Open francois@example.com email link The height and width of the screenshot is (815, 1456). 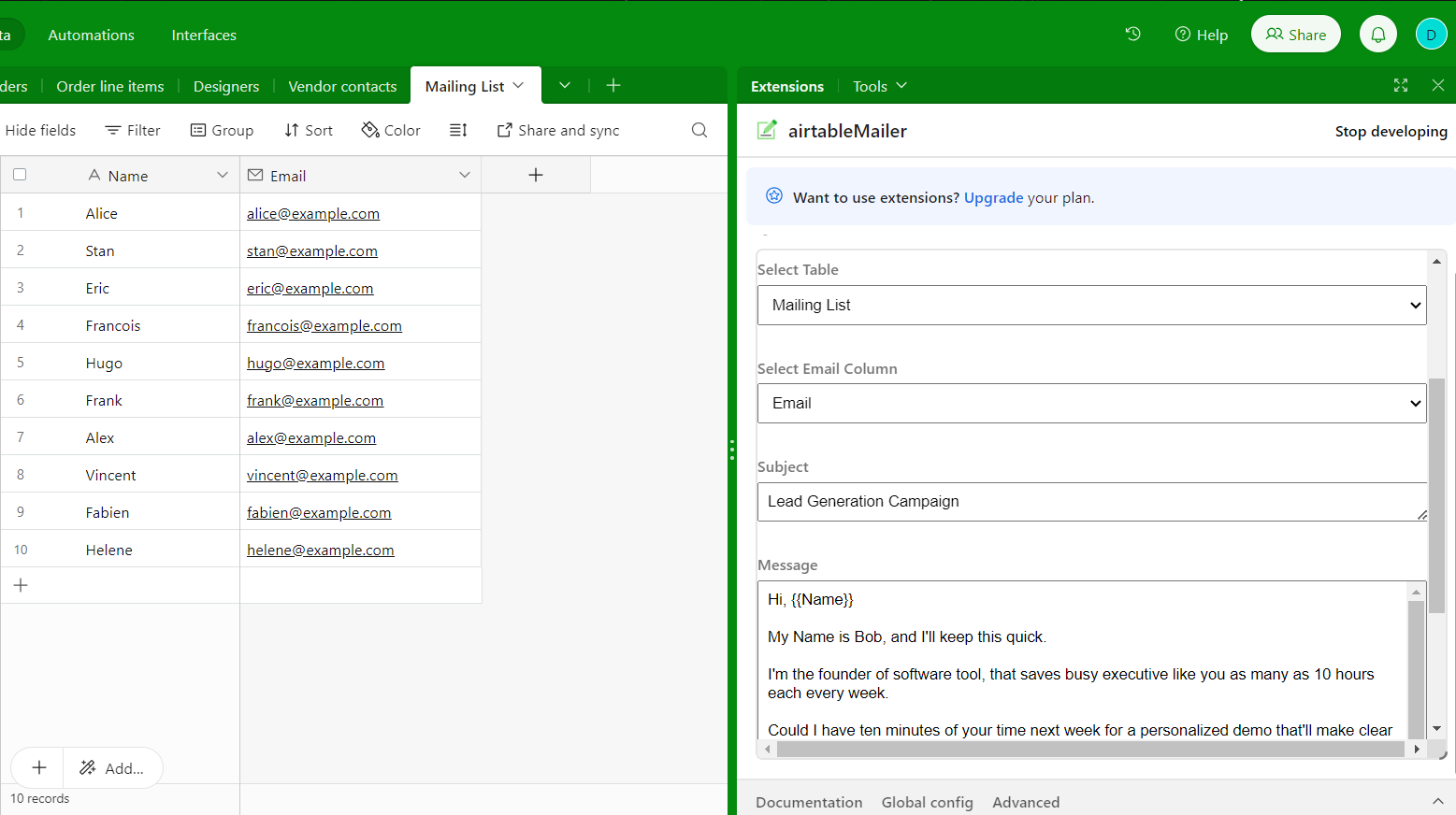[324, 325]
